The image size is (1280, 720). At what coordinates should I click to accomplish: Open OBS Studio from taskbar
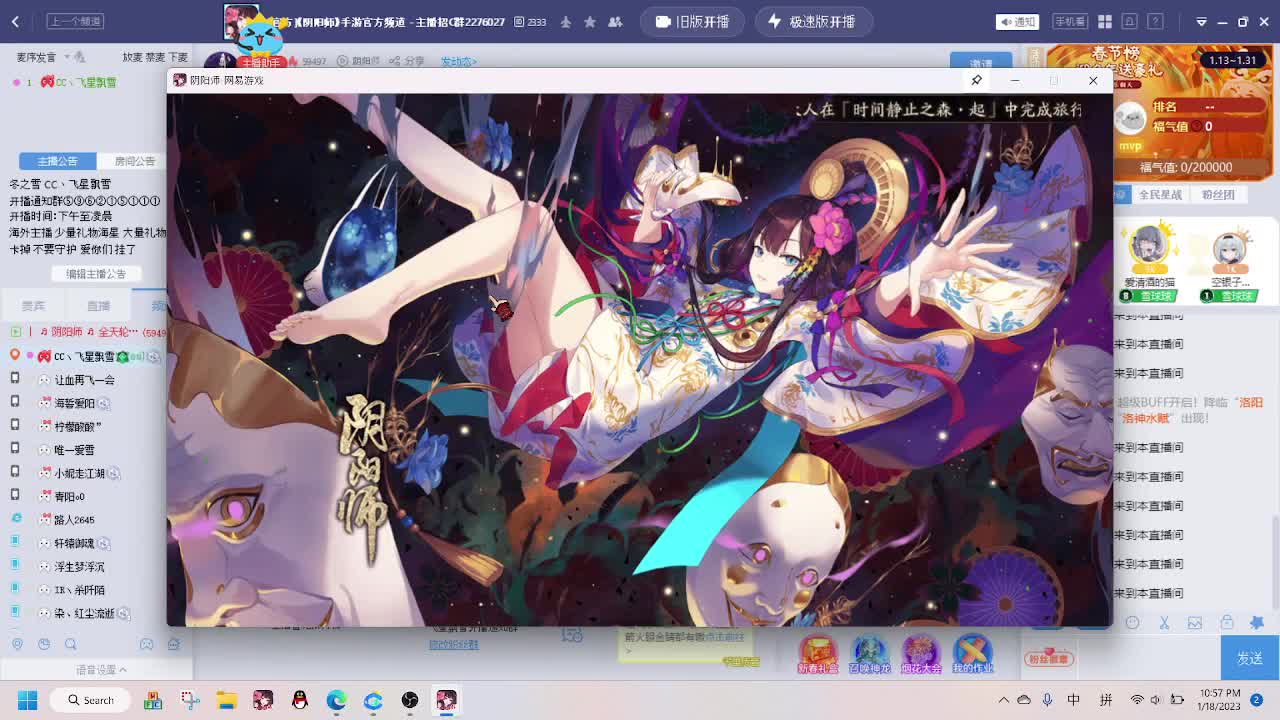410,700
